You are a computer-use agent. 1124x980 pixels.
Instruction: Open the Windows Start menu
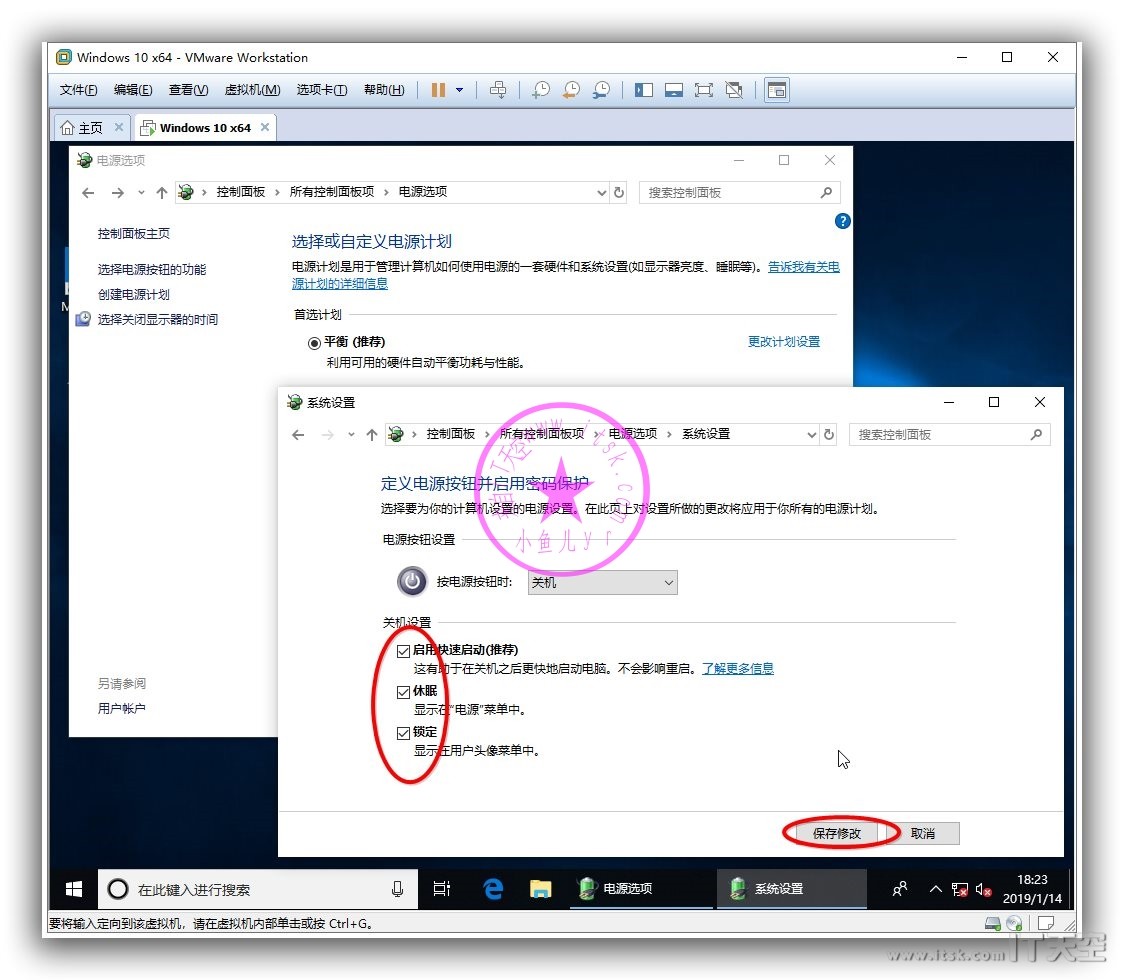pos(74,889)
